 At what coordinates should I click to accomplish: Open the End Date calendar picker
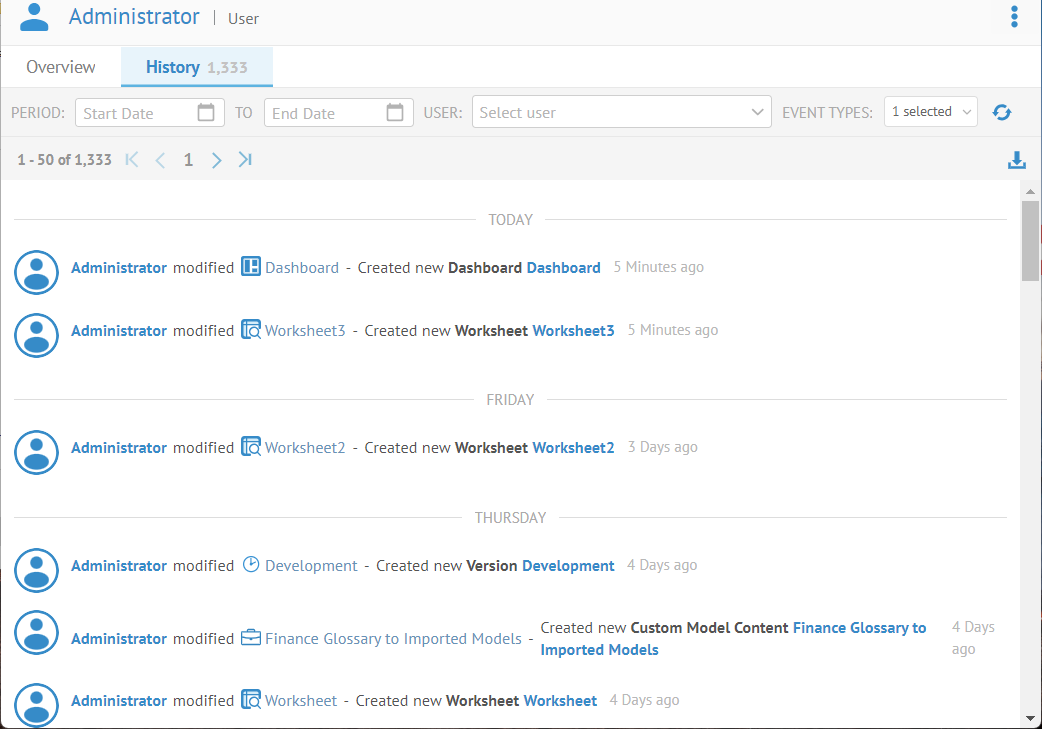tap(395, 113)
